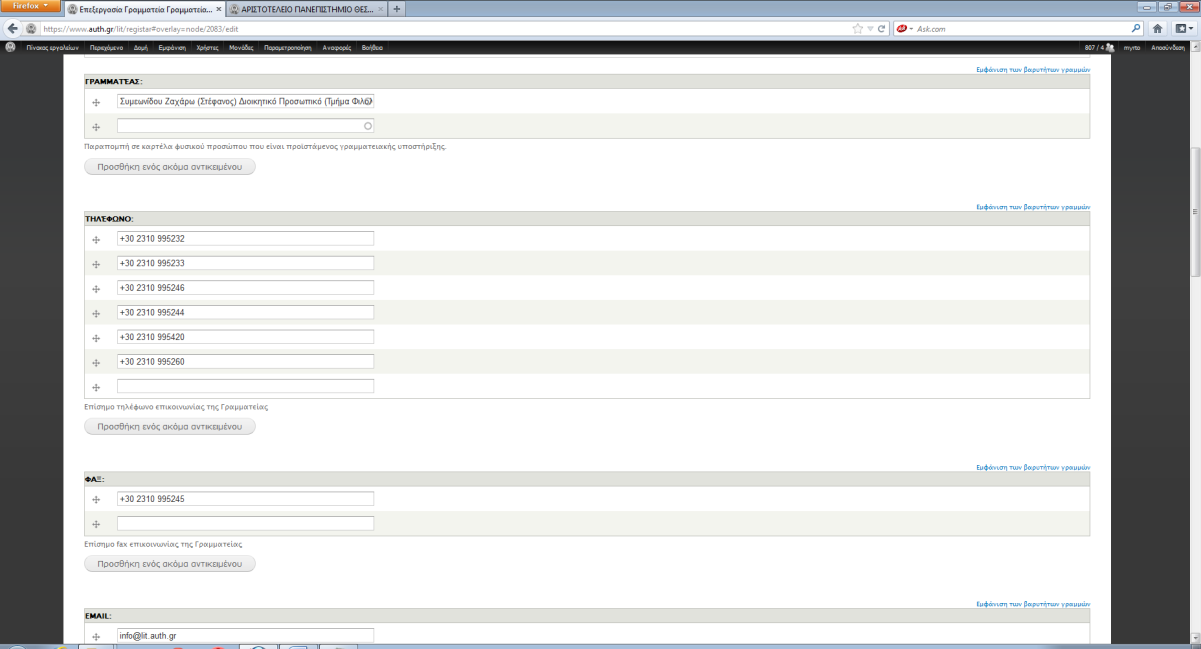Viewport: 1201px width, 649px height.
Task: Click drag handle next to +30 2310 995233
Action: (96, 264)
